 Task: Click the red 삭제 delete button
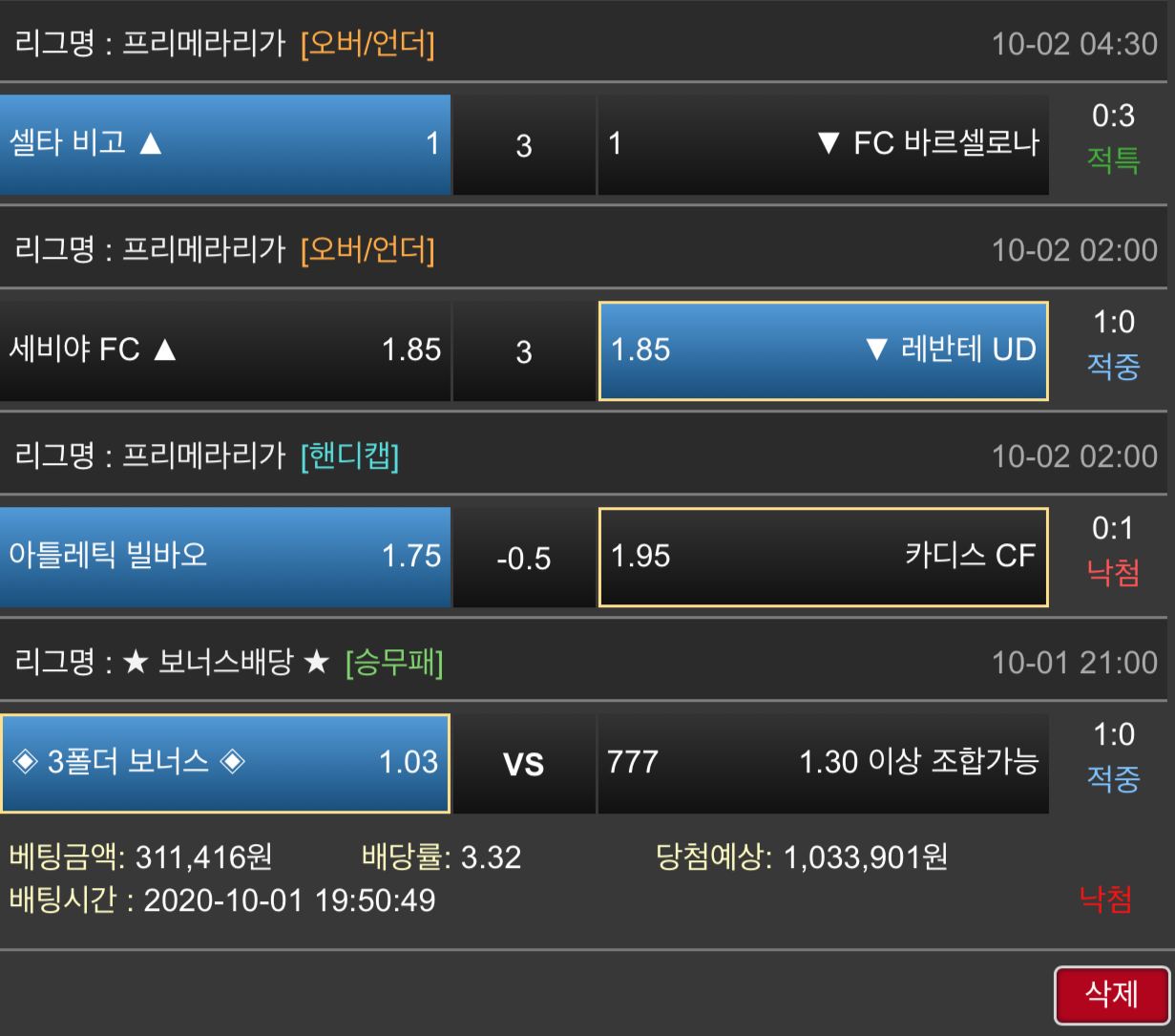pyautogui.click(x=1112, y=995)
